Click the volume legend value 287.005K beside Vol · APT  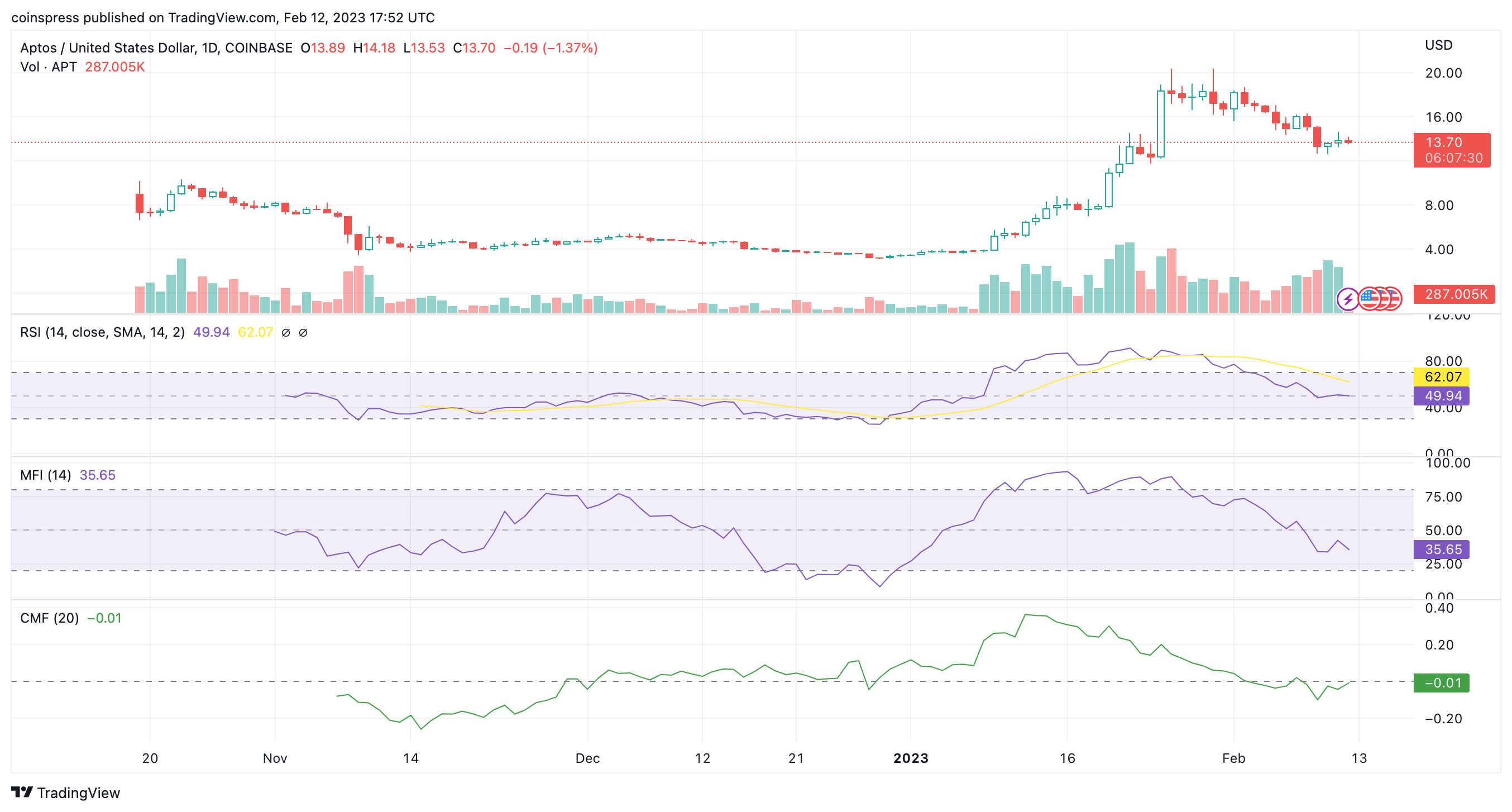tap(115, 67)
